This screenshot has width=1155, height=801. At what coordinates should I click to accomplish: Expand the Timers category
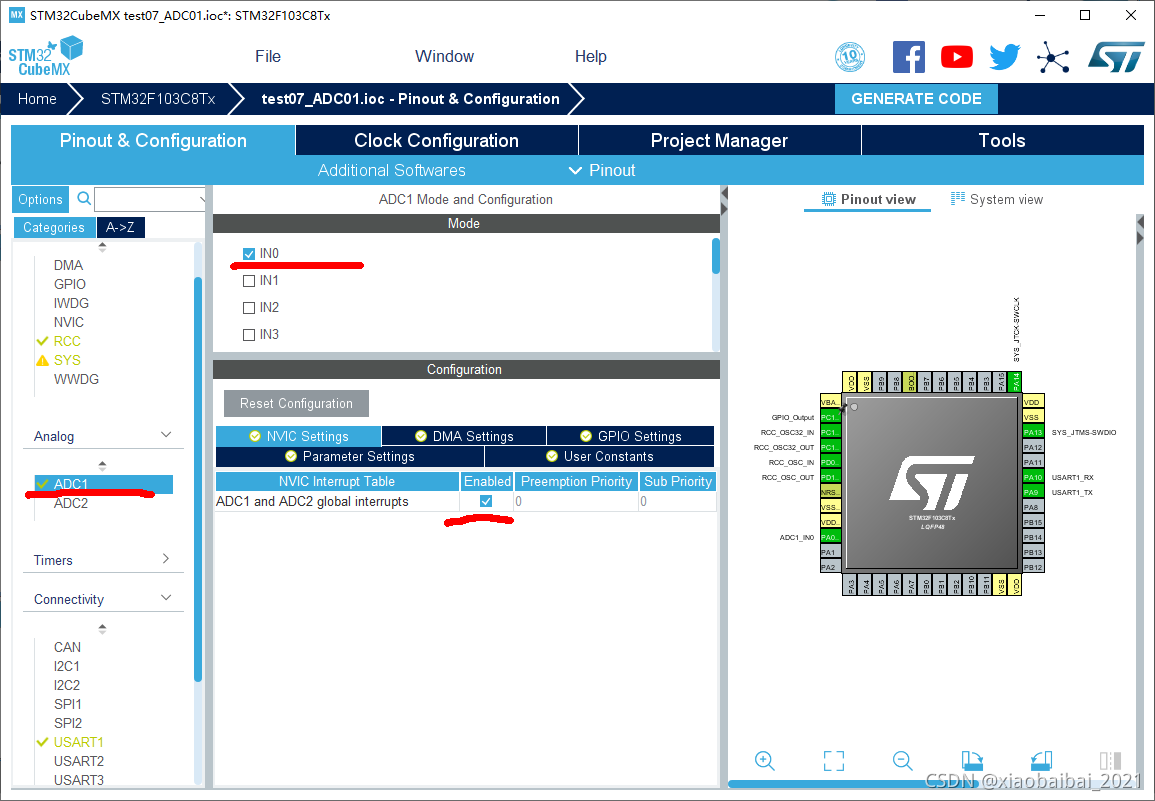pos(166,559)
